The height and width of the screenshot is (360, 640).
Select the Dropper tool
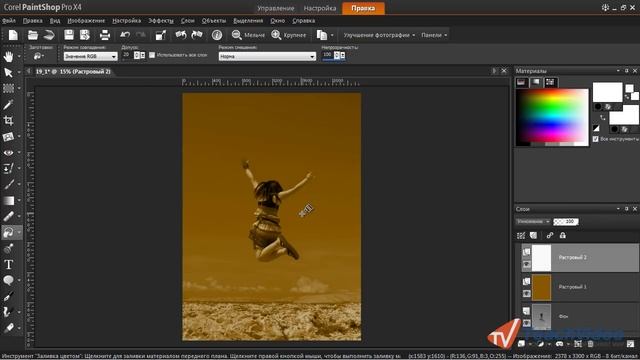pyautogui.click(x=8, y=104)
